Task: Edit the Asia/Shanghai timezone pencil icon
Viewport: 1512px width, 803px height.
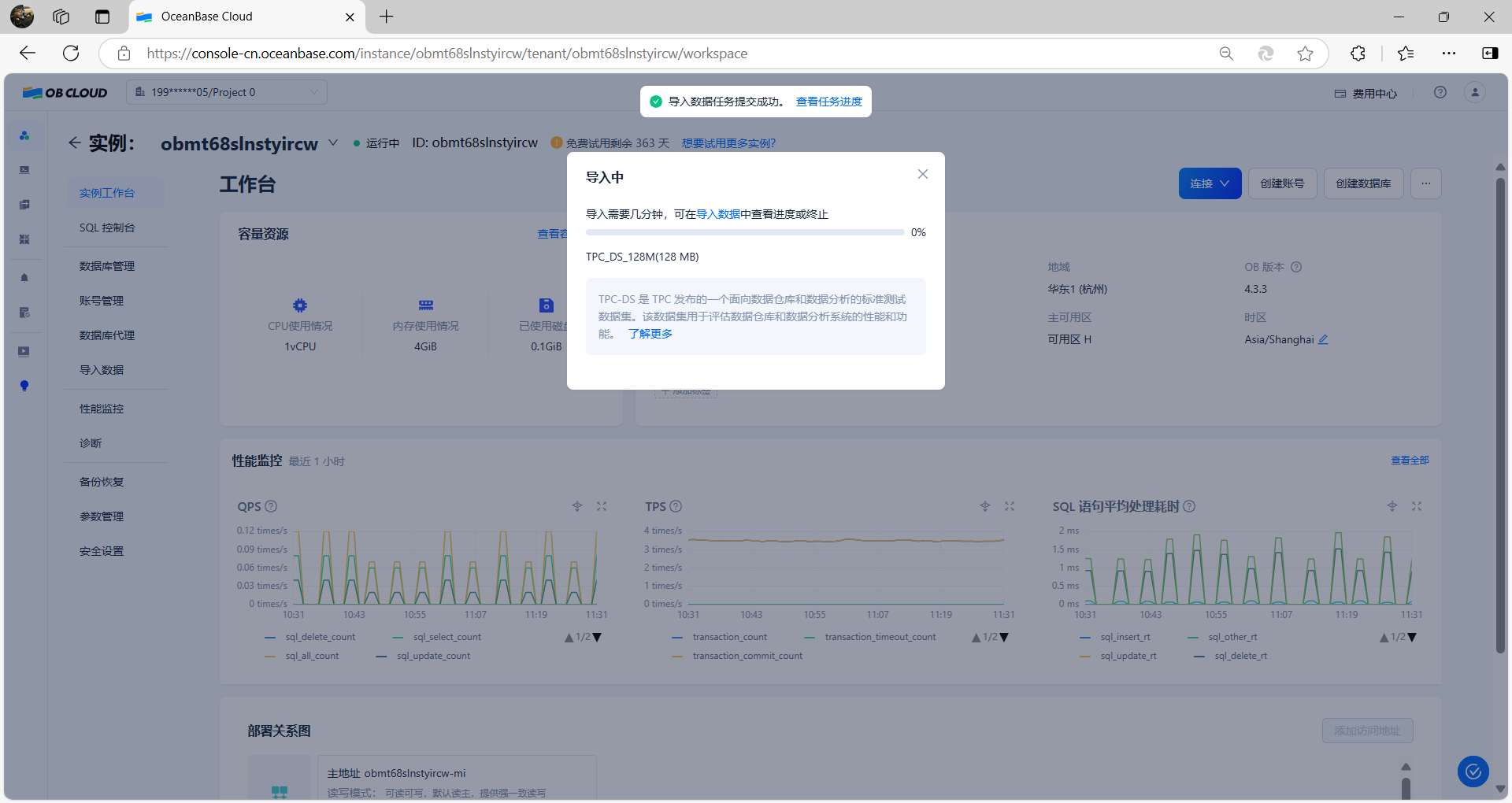Action: 1323,339
